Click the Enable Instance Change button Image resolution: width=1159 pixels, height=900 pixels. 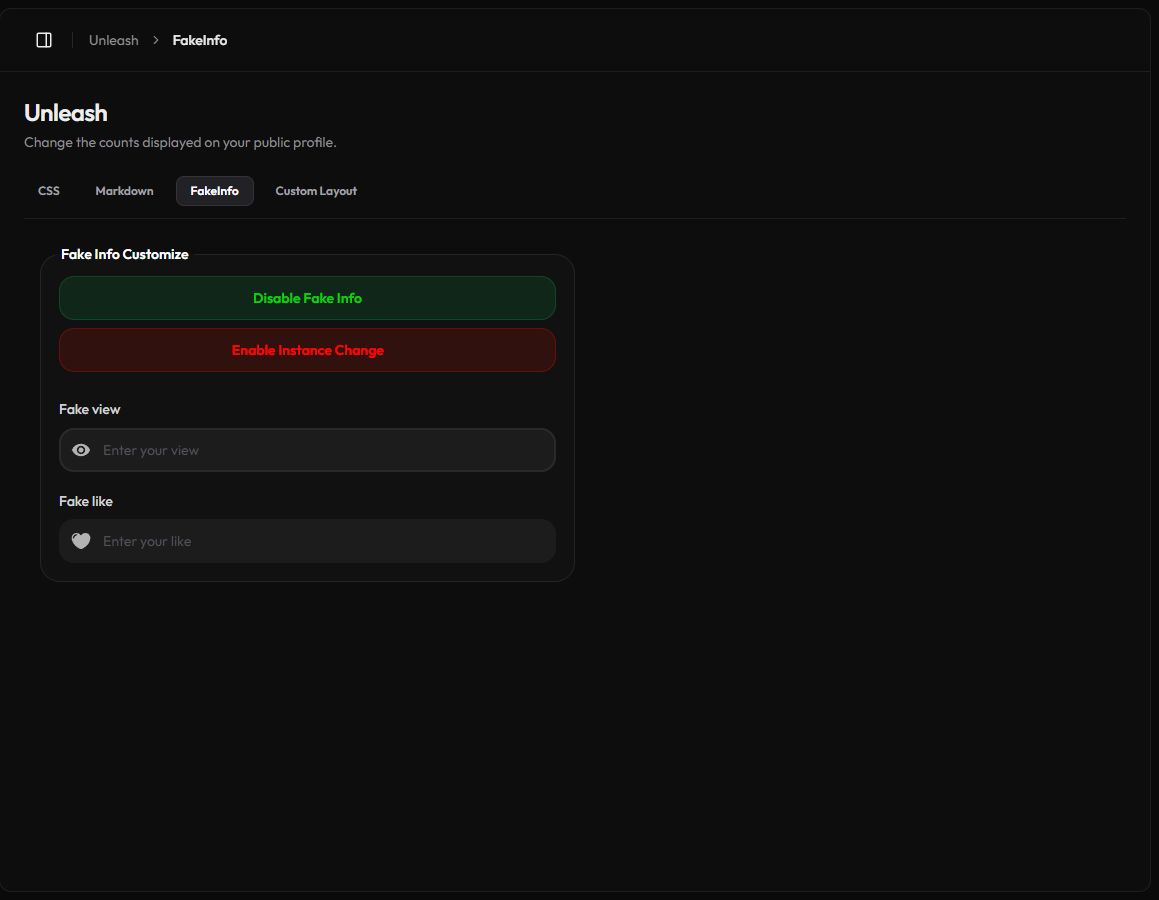tap(307, 350)
